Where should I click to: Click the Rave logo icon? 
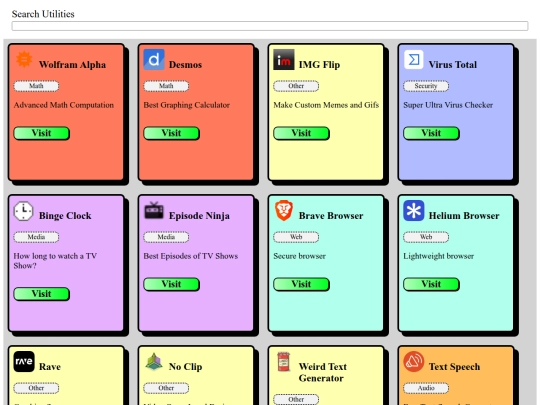click(x=24, y=361)
